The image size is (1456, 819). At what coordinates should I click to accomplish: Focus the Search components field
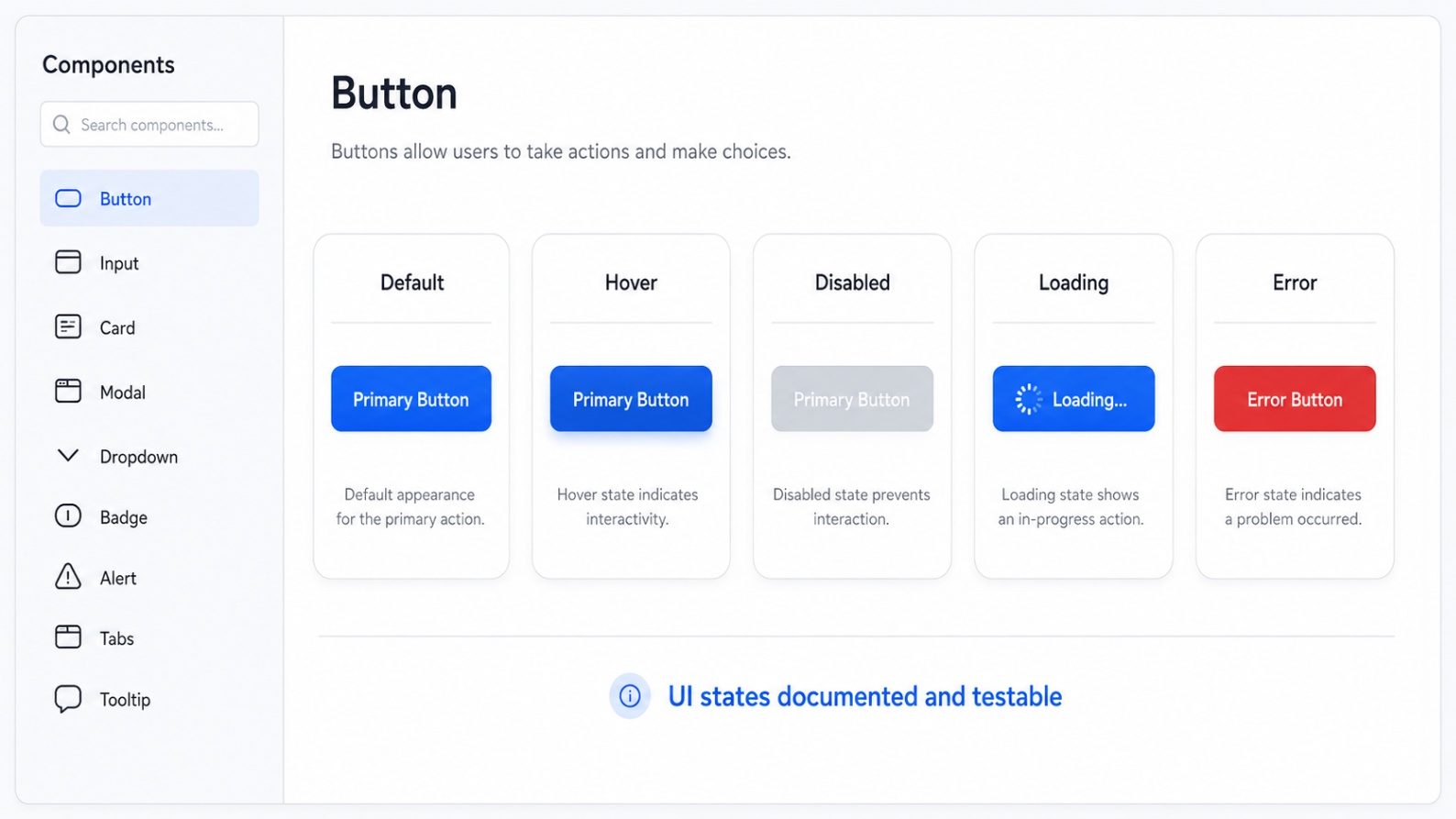point(149,124)
